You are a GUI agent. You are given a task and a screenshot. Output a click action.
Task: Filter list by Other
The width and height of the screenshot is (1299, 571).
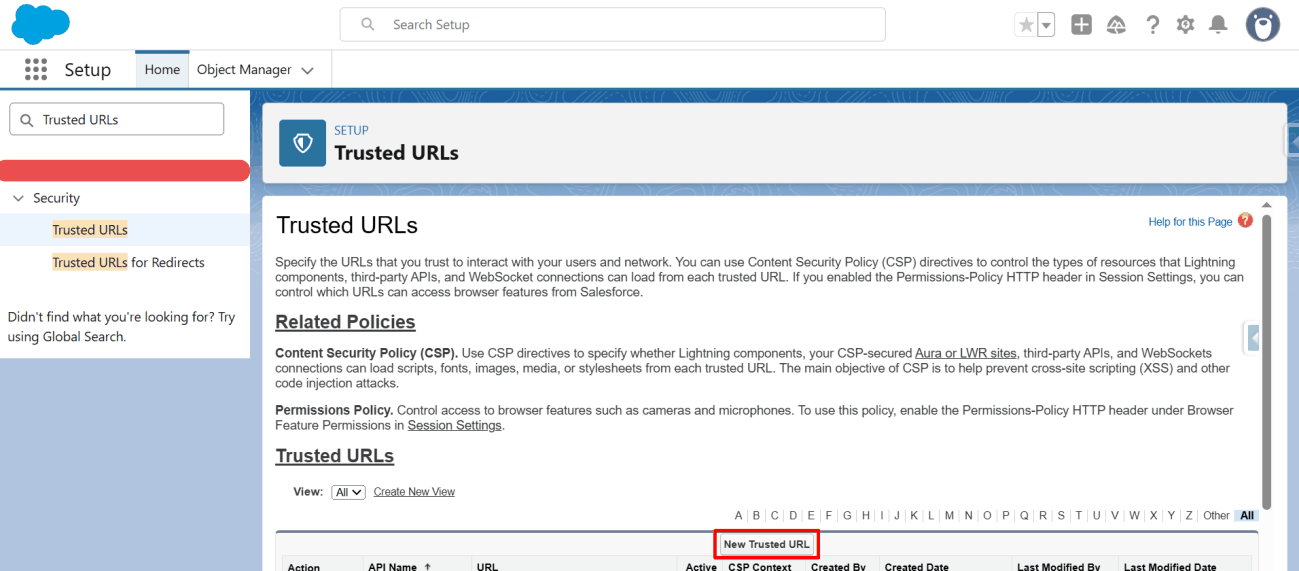(1216, 516)
